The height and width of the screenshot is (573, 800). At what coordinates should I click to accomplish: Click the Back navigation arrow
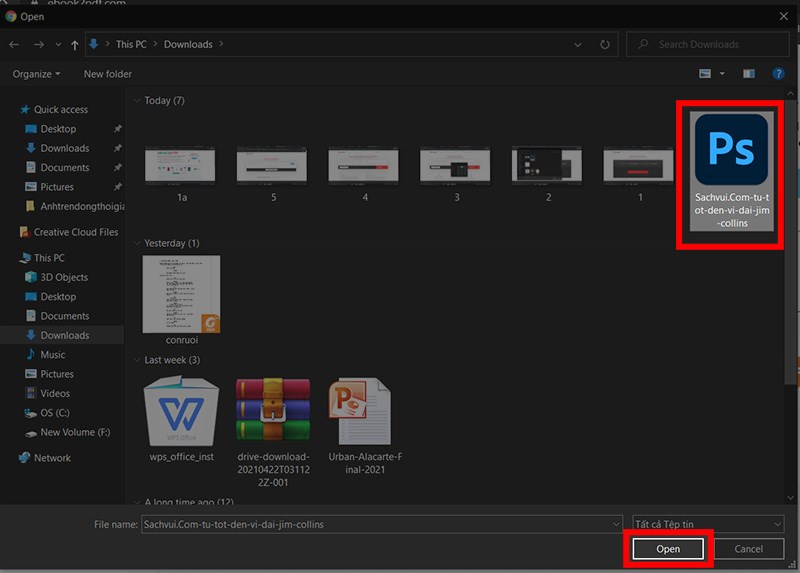[x=14, y=45]
